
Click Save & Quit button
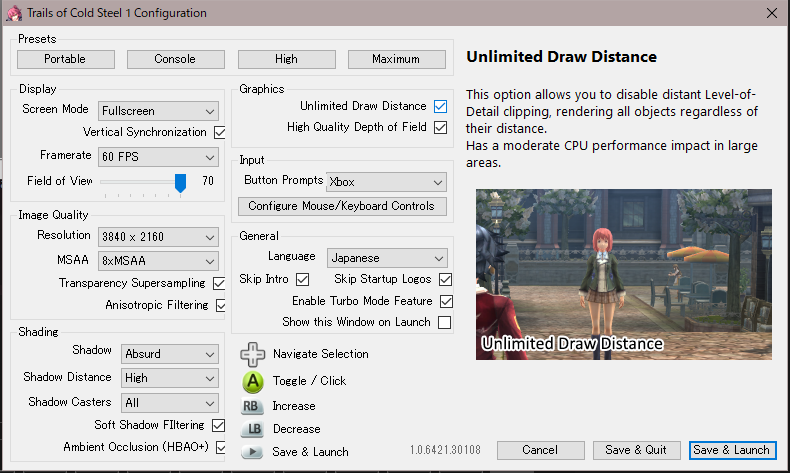tap(636, 450)
